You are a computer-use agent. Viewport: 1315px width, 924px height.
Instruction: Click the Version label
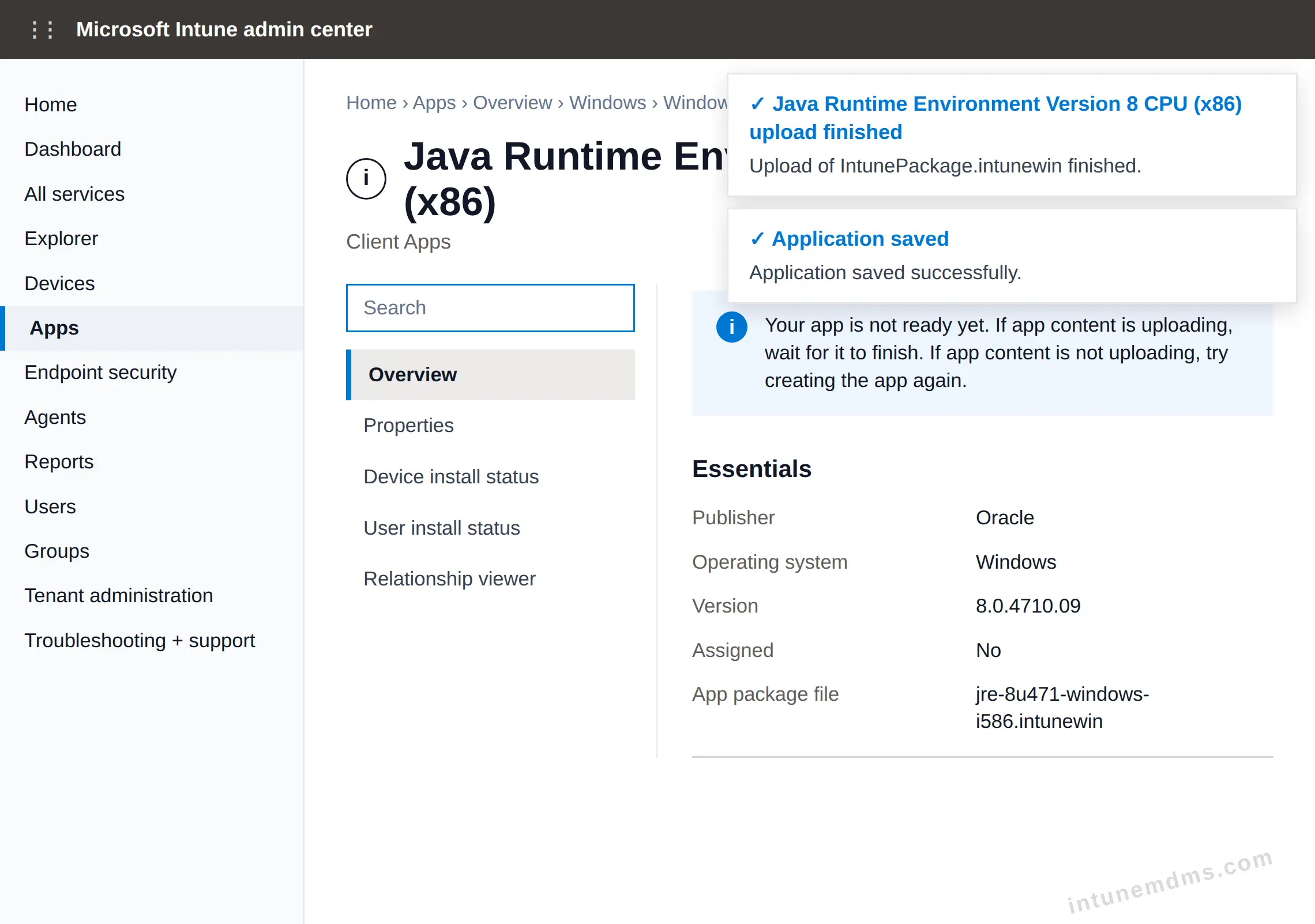725,606
